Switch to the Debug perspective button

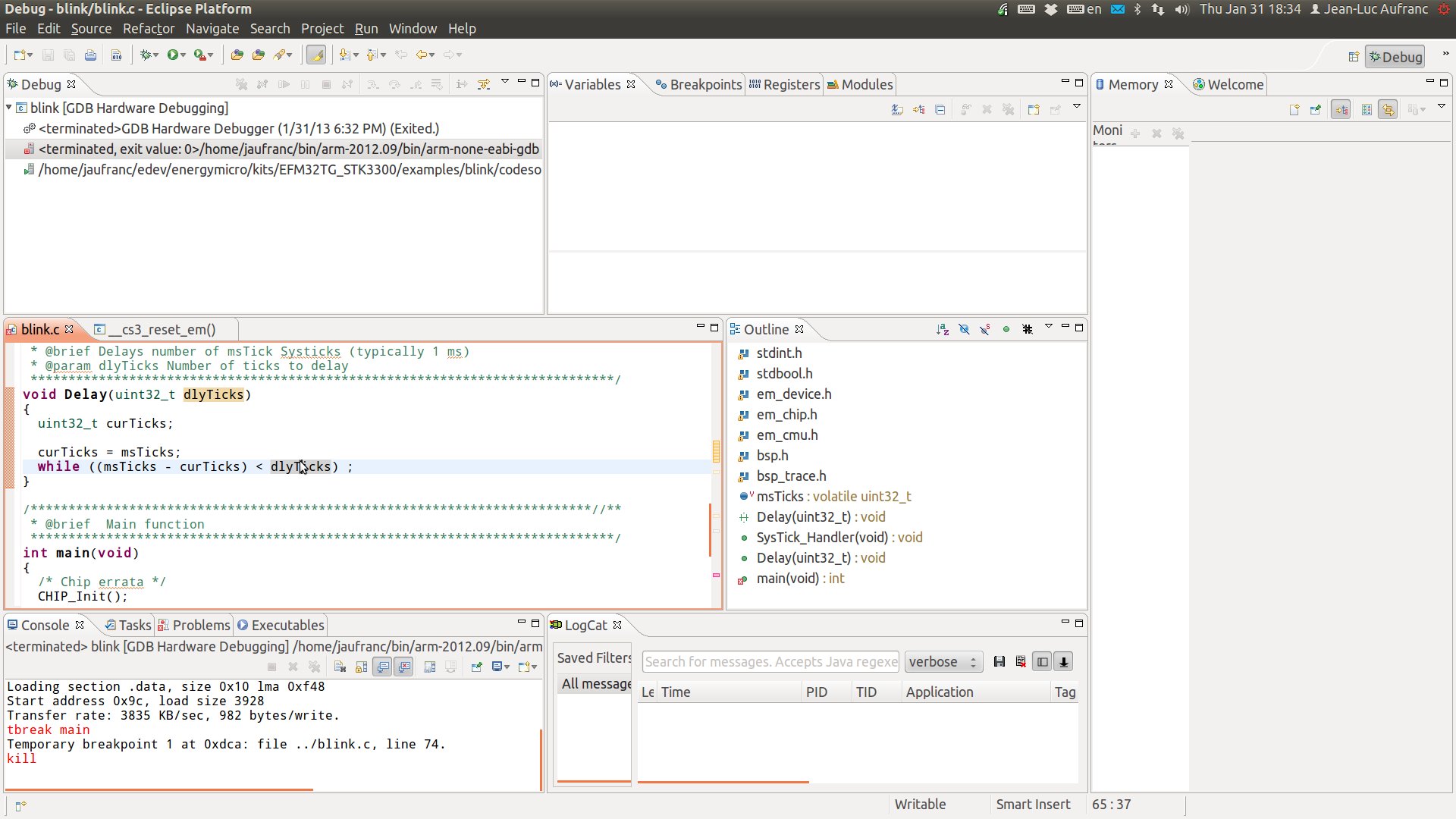(x=1395, y=57)
